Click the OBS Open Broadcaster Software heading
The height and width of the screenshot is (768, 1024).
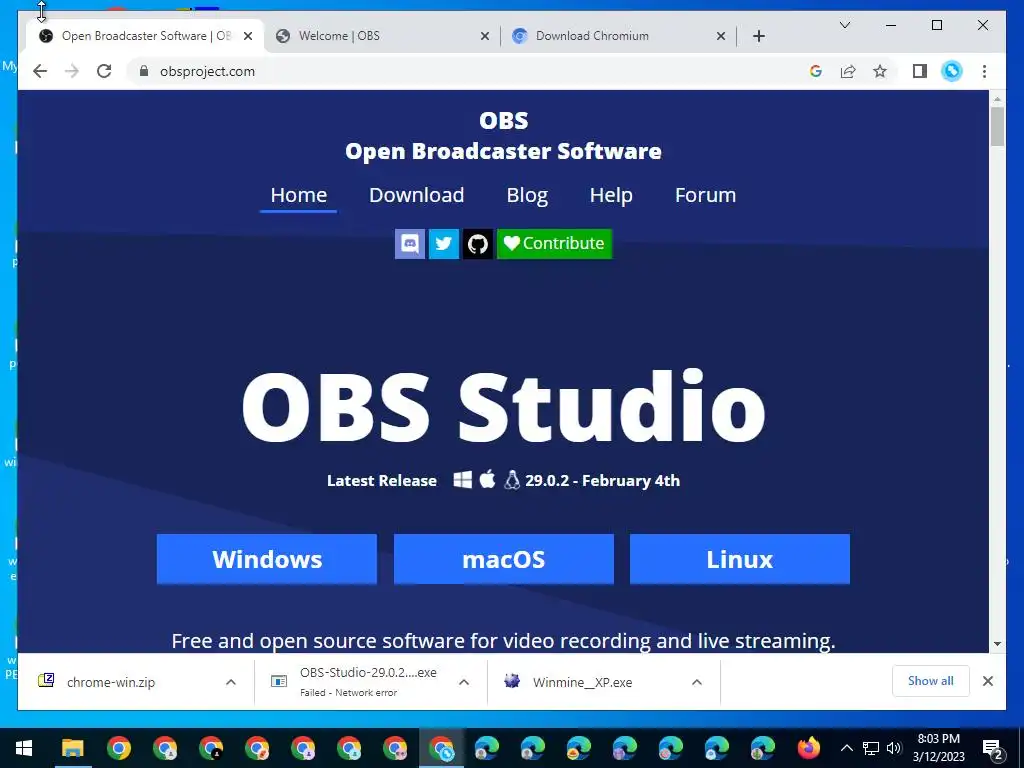[504, 136]
